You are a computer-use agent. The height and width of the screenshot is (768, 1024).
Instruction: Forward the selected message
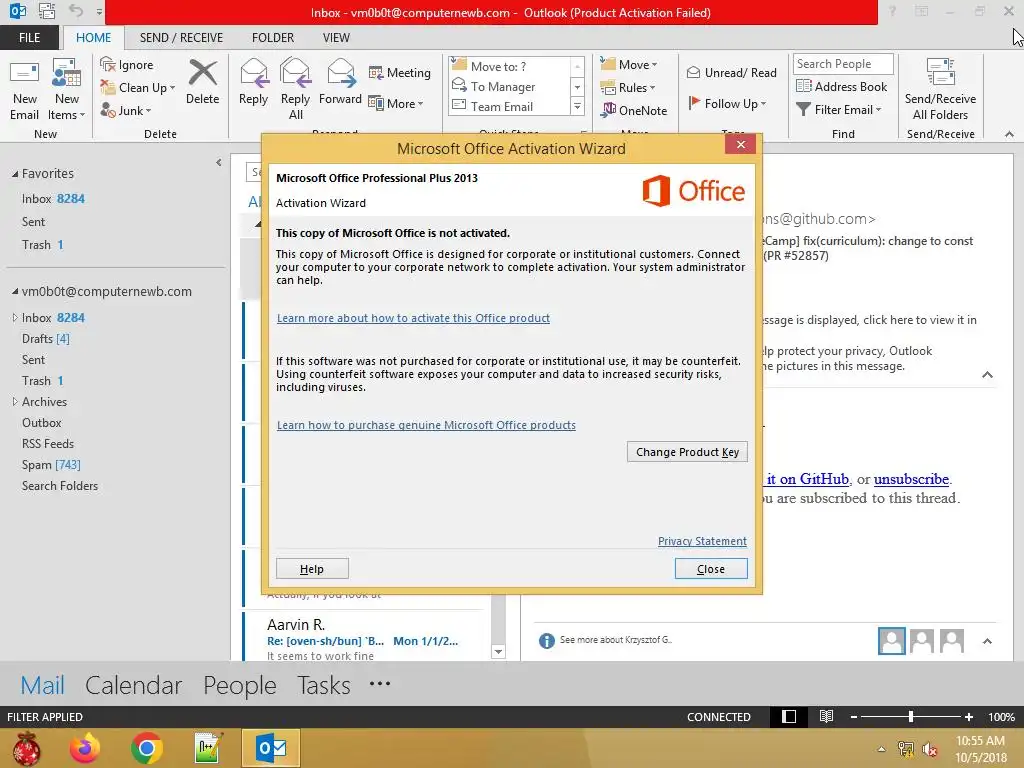pyautogui.click(x=340, y=82)
